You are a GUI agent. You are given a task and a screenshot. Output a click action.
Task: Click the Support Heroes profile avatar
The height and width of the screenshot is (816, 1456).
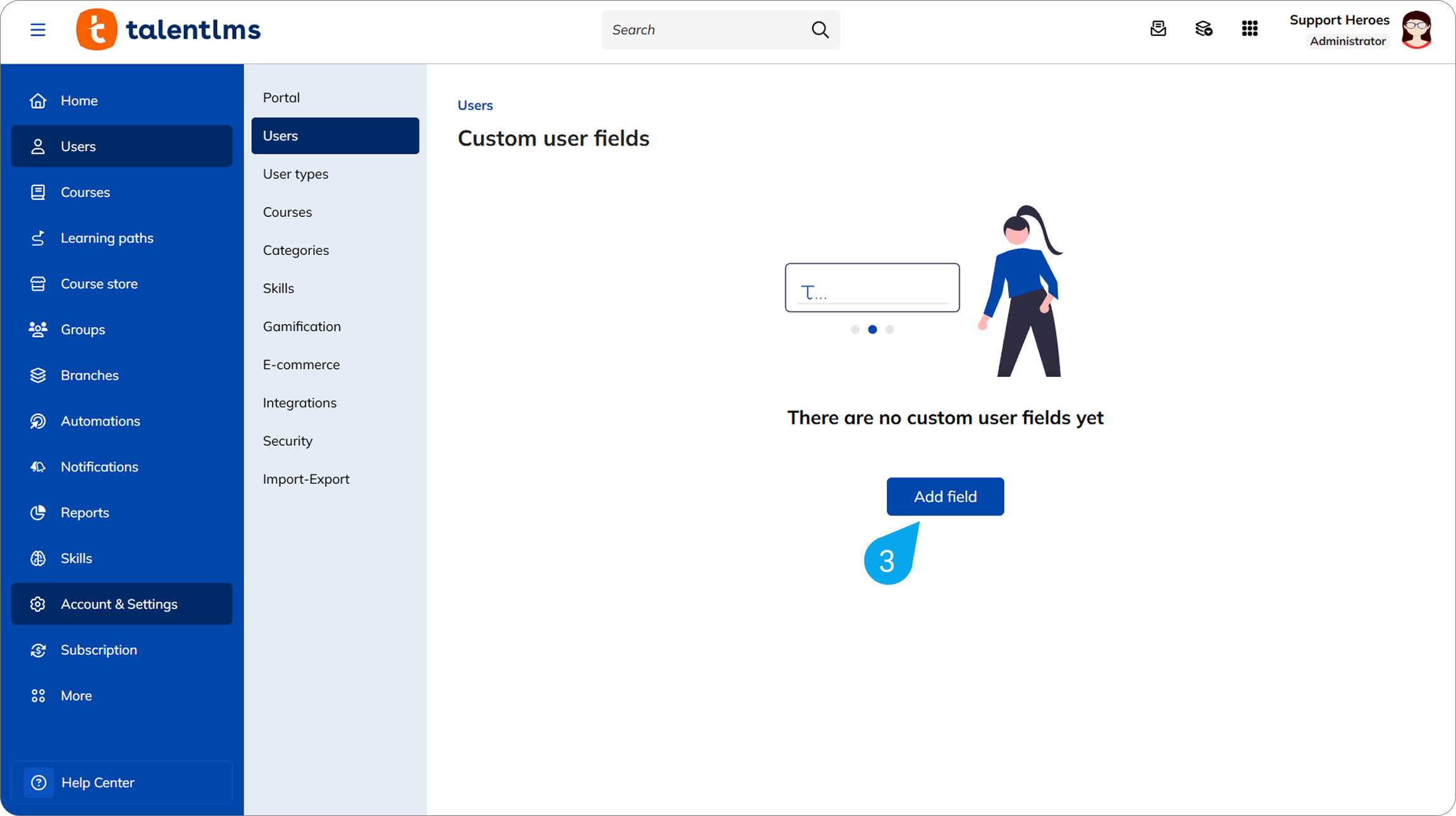[1417, 30]
